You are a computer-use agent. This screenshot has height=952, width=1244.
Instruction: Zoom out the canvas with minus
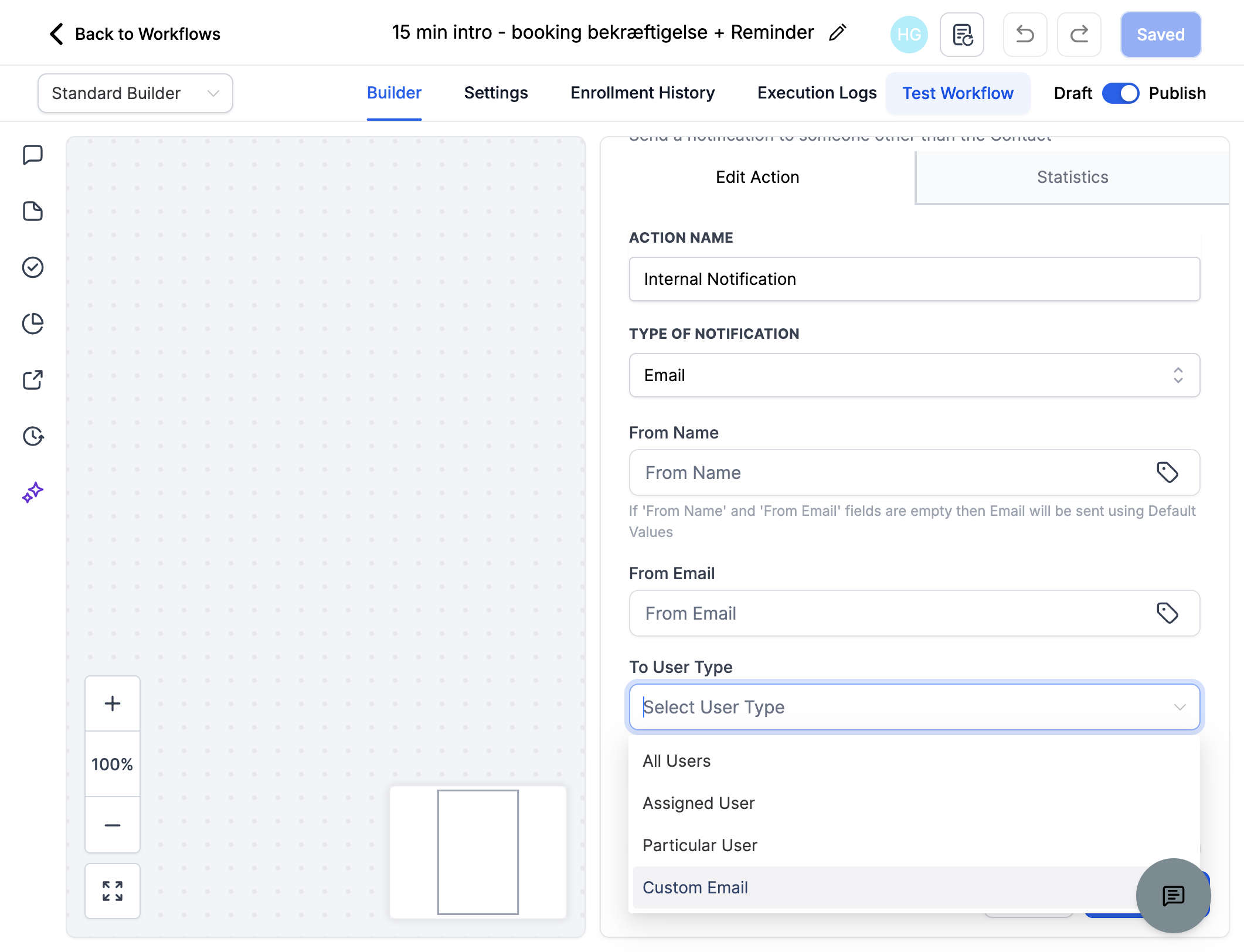coord(113,825)
